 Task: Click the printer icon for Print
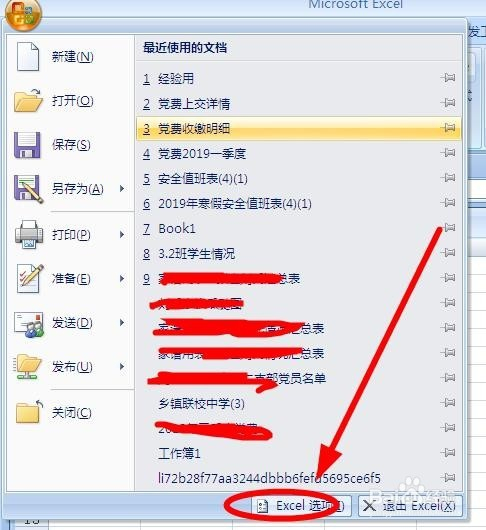(x=29, y=234)
